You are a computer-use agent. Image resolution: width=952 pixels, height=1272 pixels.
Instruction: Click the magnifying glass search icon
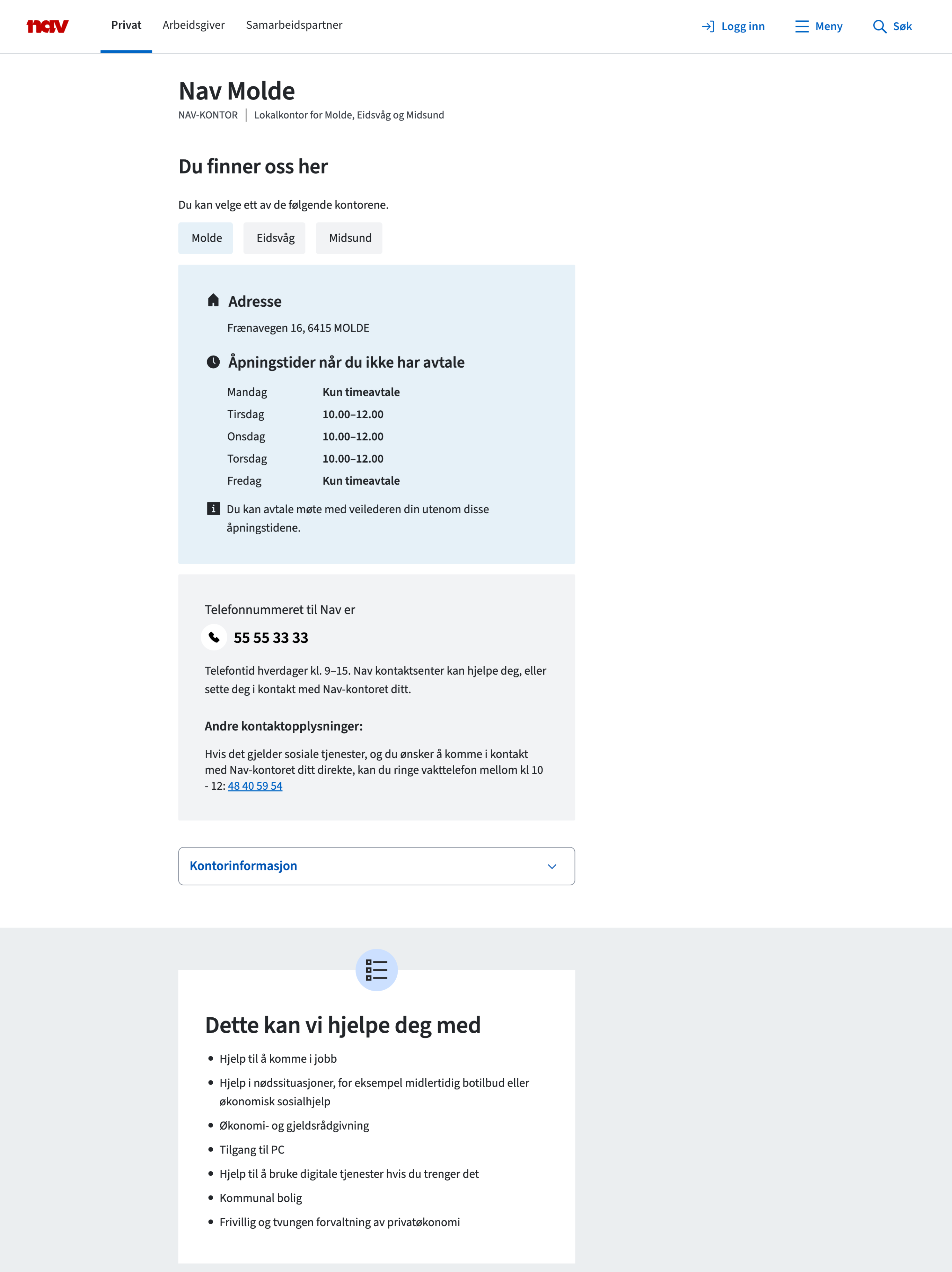pyautogui.click(x=879, y=26)
